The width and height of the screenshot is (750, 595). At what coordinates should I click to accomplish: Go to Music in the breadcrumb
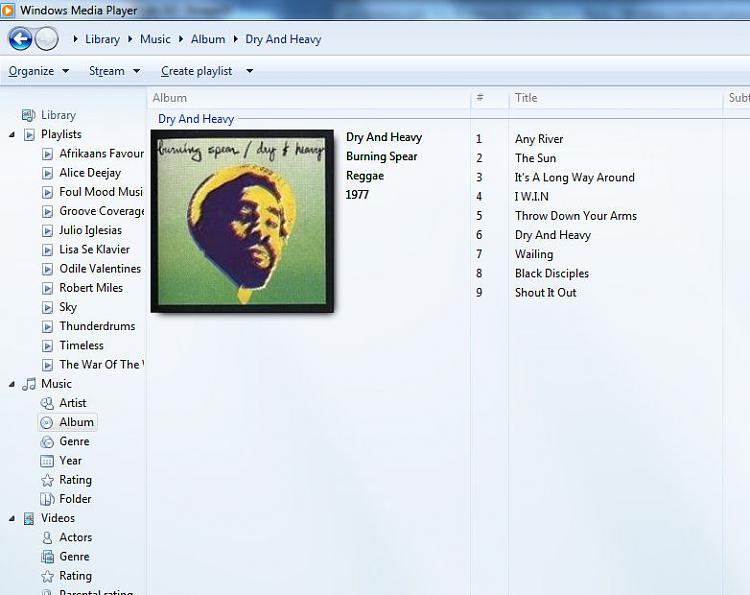(155, 39)
